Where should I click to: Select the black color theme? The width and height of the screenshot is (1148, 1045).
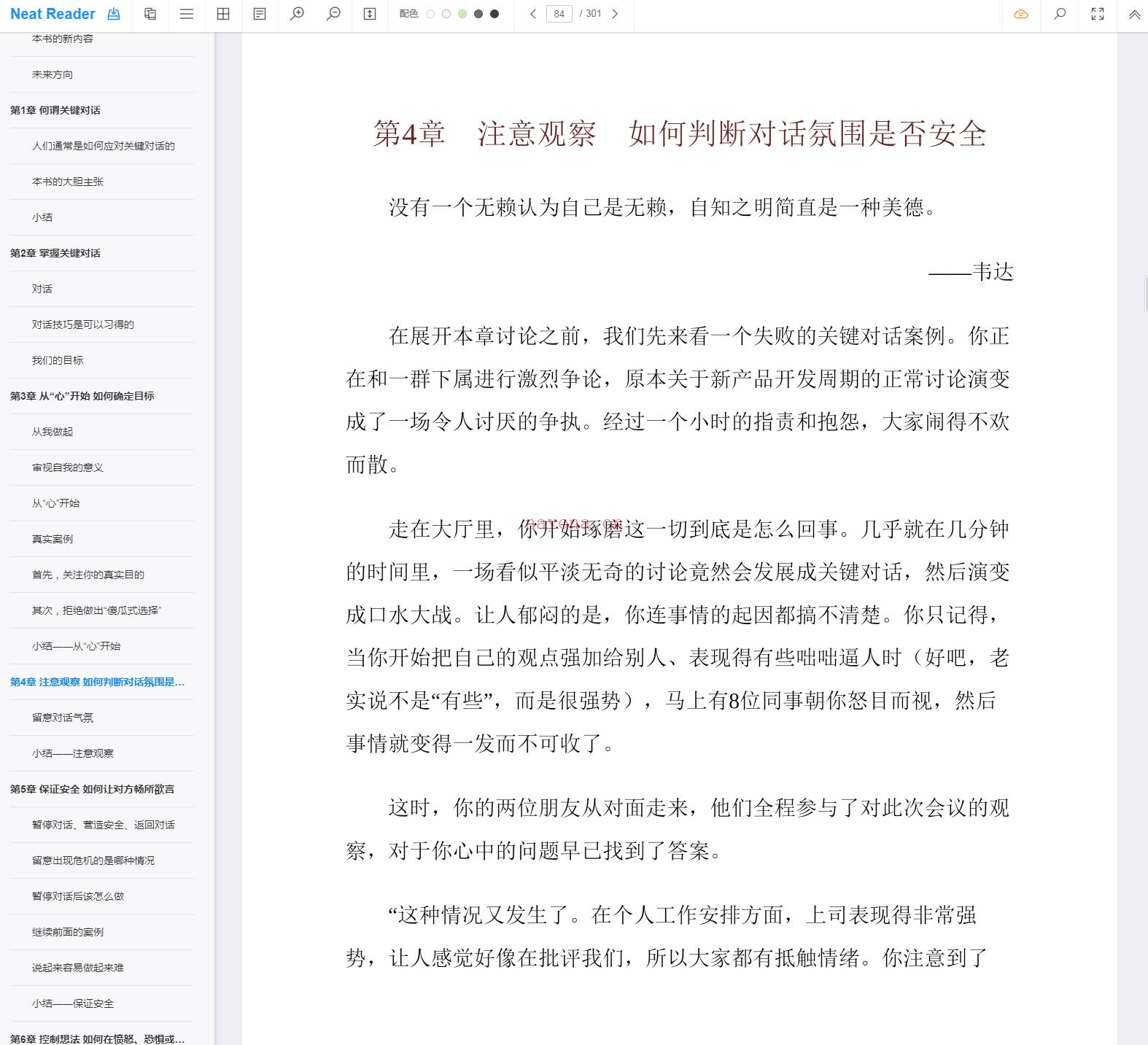(495, 14)
